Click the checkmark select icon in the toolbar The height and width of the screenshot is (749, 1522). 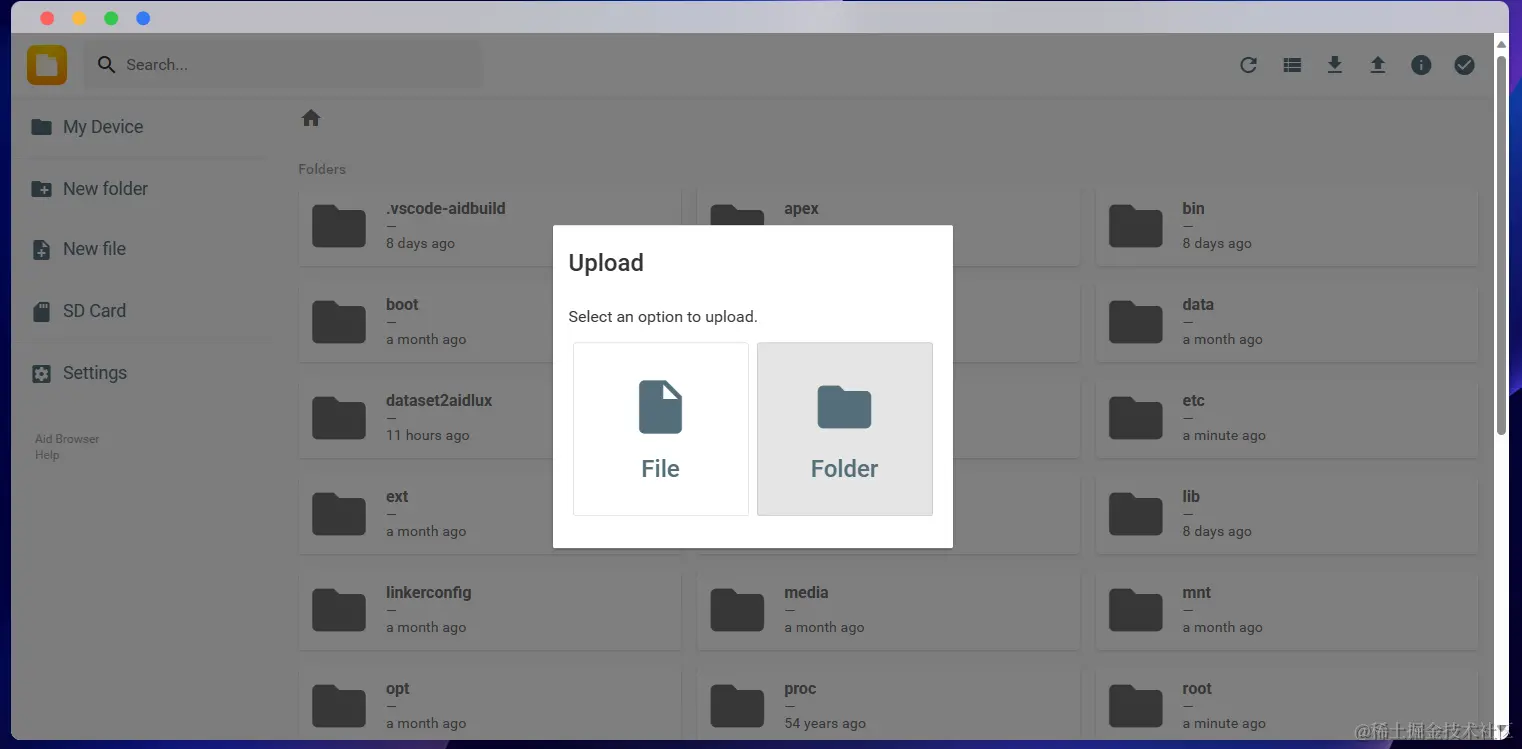pyautogui.click(x=1464, y=65)
